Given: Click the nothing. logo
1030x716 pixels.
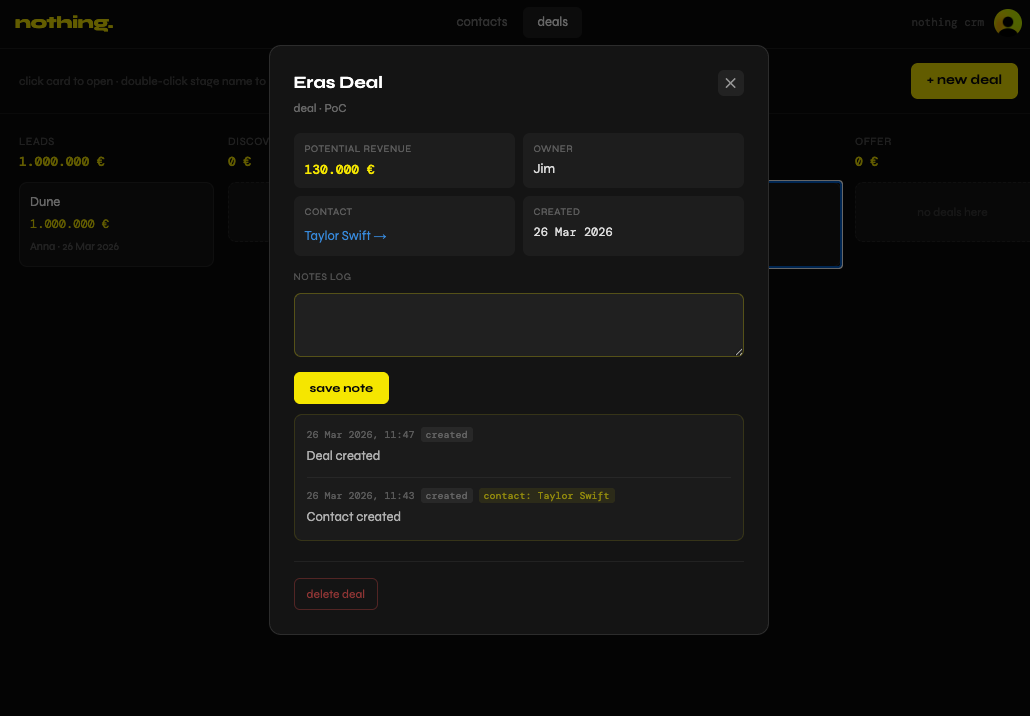Looking at the screenshot, I should coord(64,23).
